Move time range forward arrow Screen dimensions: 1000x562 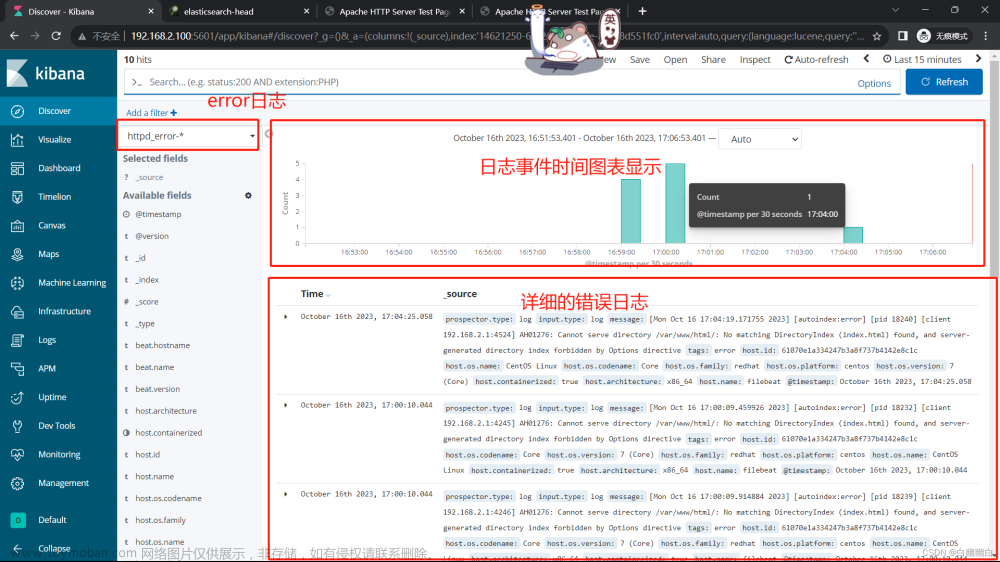(978, 59)
